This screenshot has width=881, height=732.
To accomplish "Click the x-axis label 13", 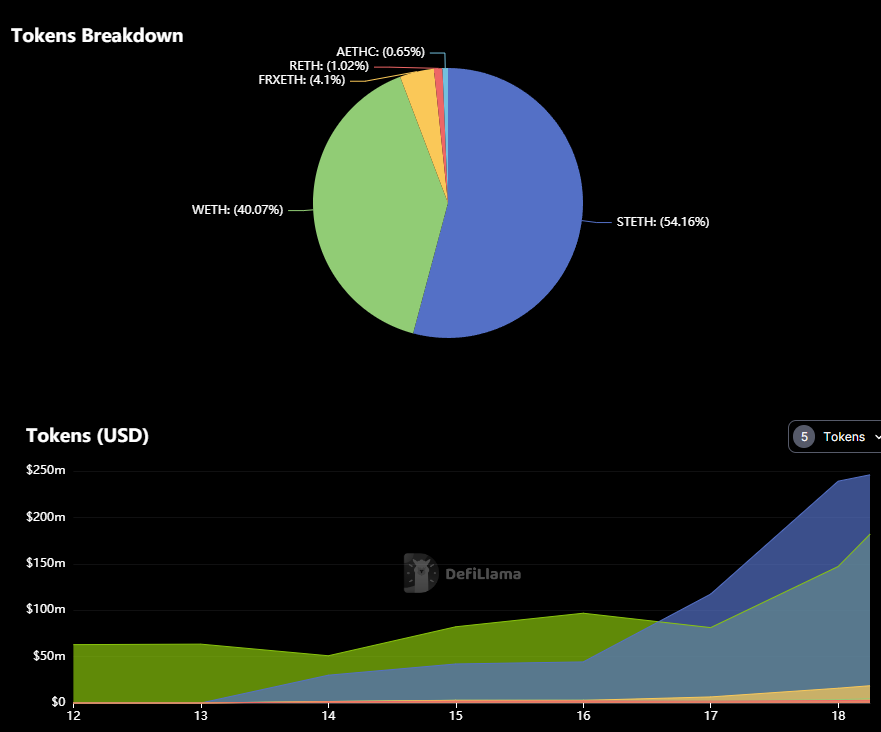I will (x=201, y=716).
